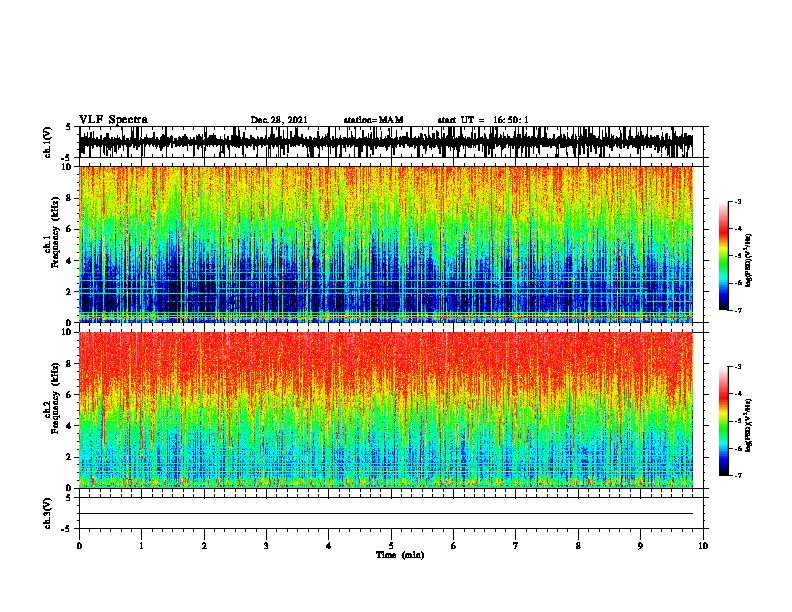Click the ch.3(V) axis label
Viewport: 792px width, 612px height.
pyautogui.click(x=47, y=513)
